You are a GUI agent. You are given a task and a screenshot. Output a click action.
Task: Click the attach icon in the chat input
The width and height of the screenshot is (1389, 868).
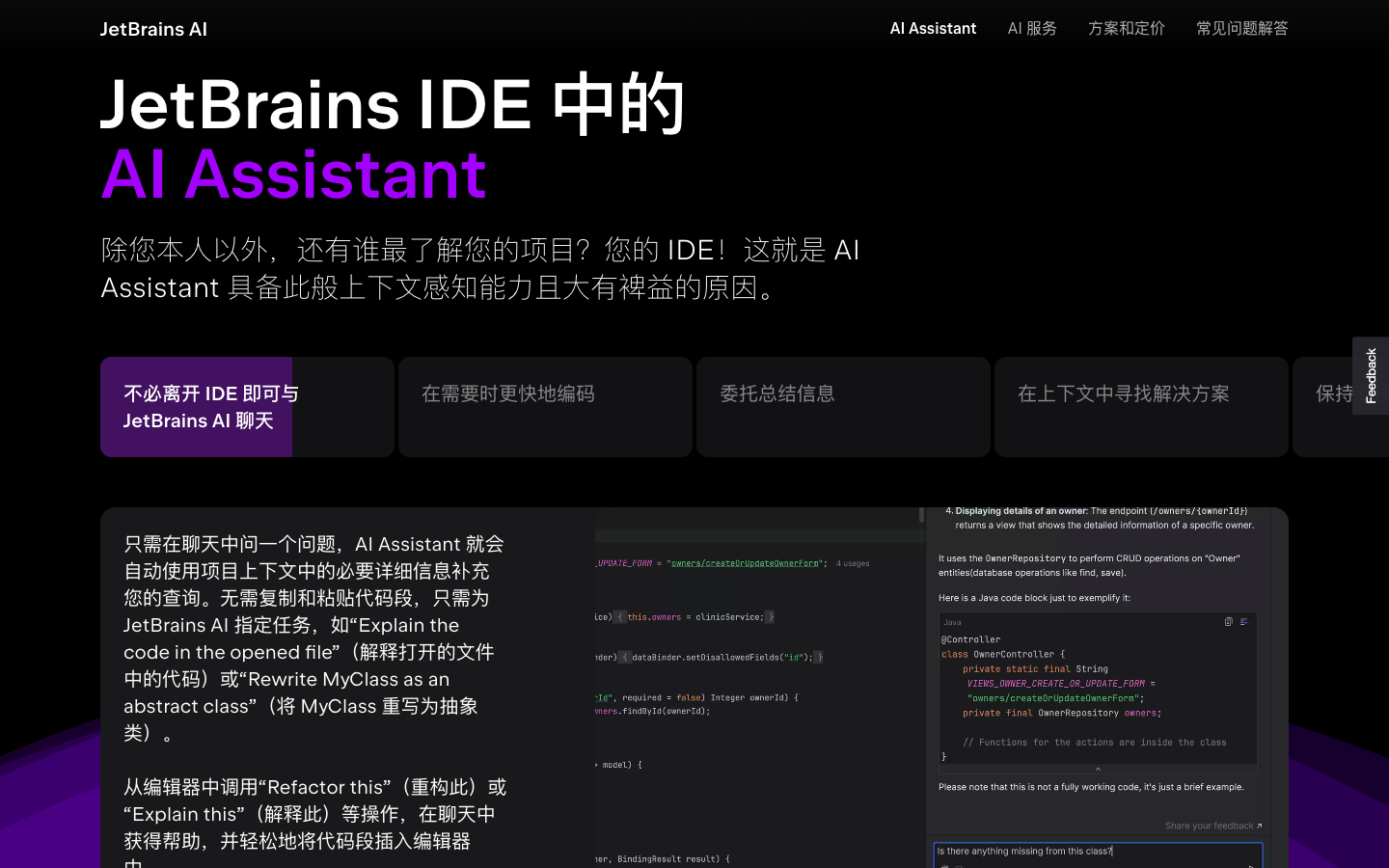tap(945, 866)
